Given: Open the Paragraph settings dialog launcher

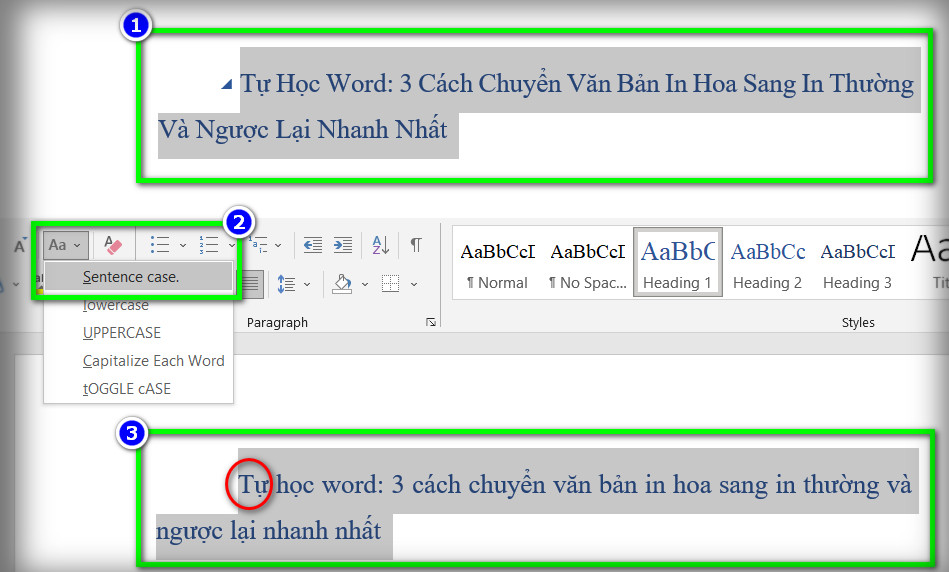Looking at the screenshot, I should [x=431, y=323].
